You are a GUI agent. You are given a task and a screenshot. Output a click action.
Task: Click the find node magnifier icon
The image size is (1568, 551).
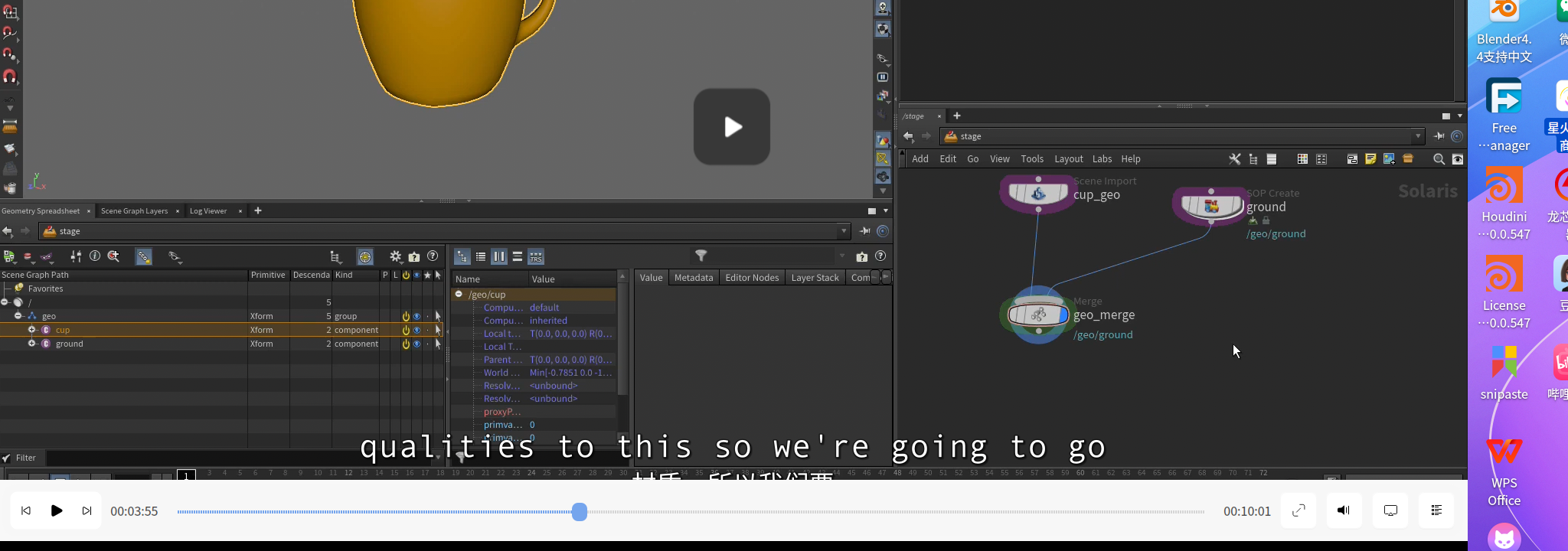pos(1439,159)
